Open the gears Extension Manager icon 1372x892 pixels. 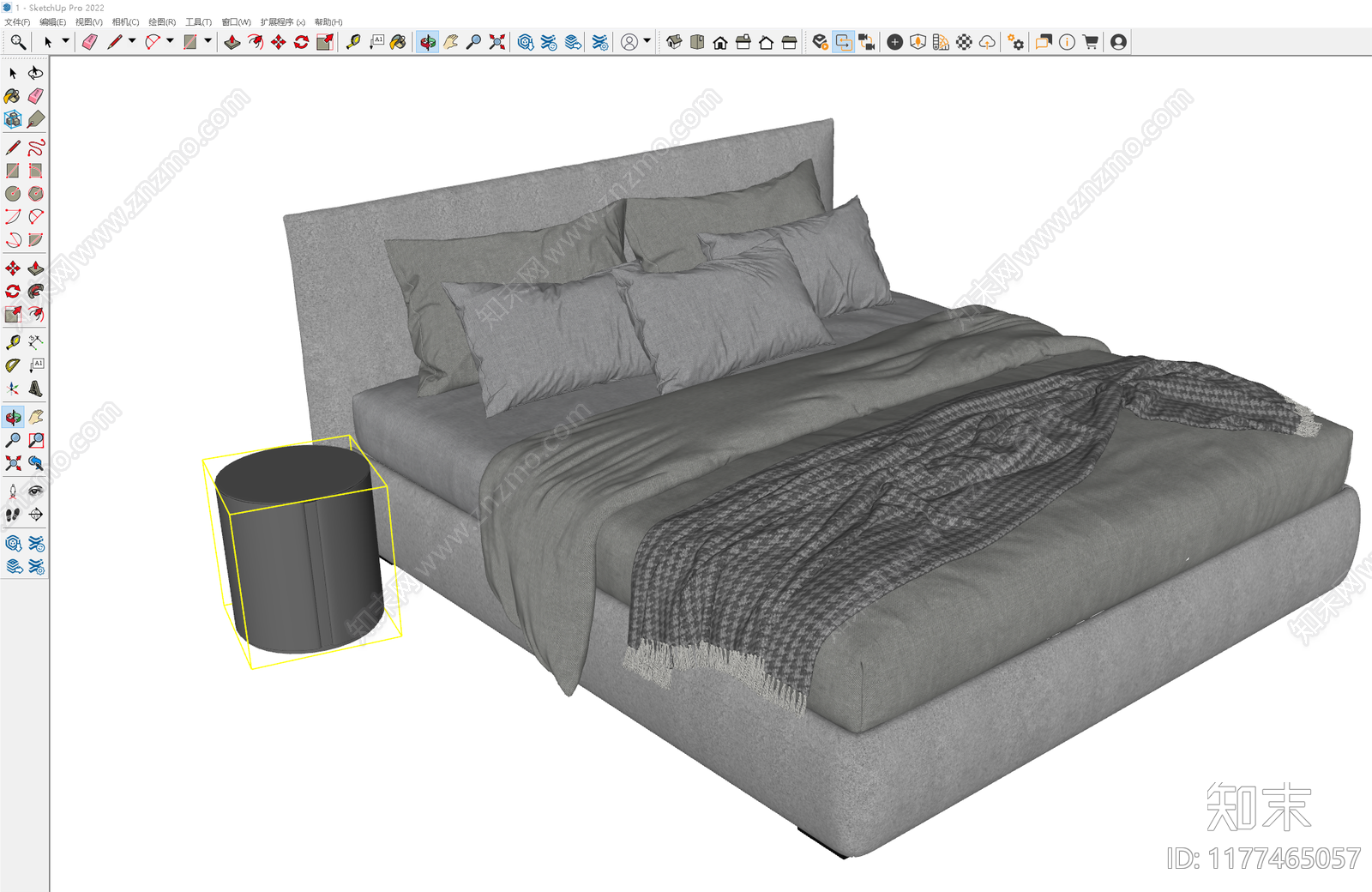pyautogui.click(x=1015, y=42)
